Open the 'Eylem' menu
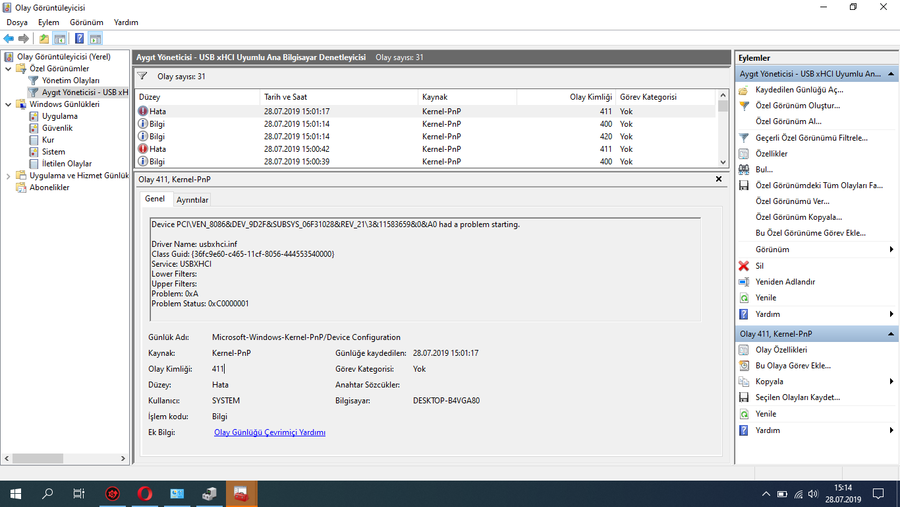 pyautogui.click(x=48, y=22)
